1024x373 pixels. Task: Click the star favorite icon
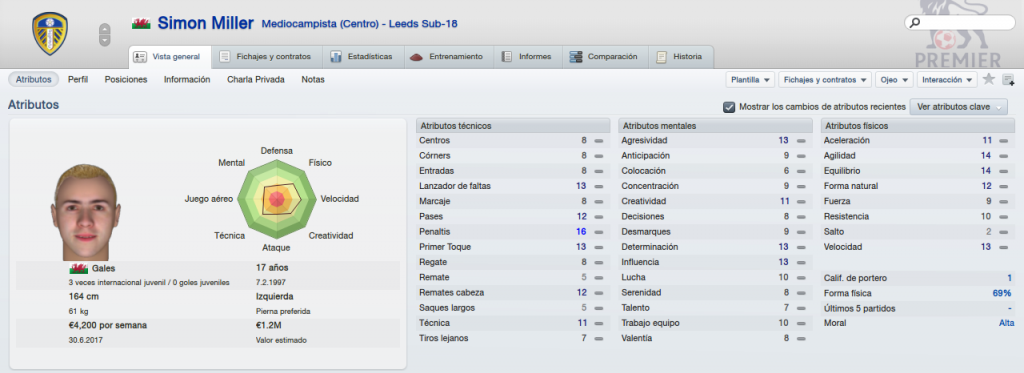pyautogui.click(x=989, y=80)
